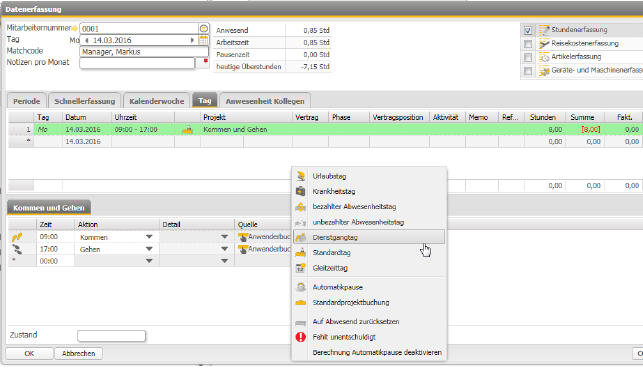Click the Abbrechen button
The width and height of the screenshot is (643, 368).
(78, 353)
